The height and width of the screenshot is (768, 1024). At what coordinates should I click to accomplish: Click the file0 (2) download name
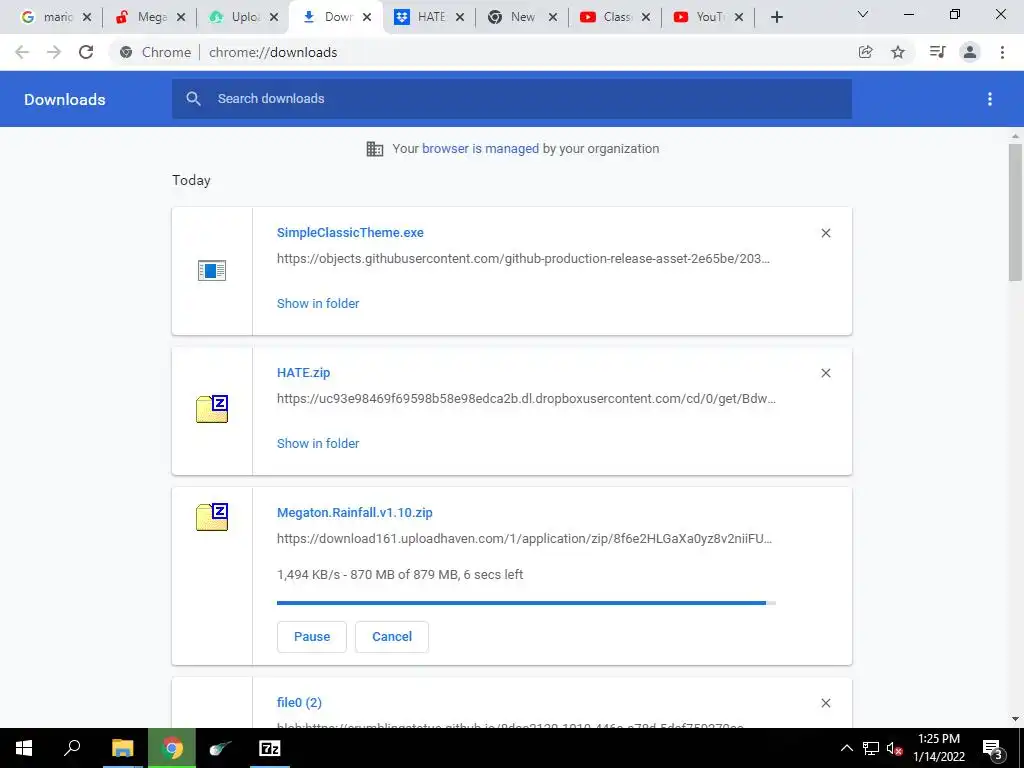coord(299,703)
